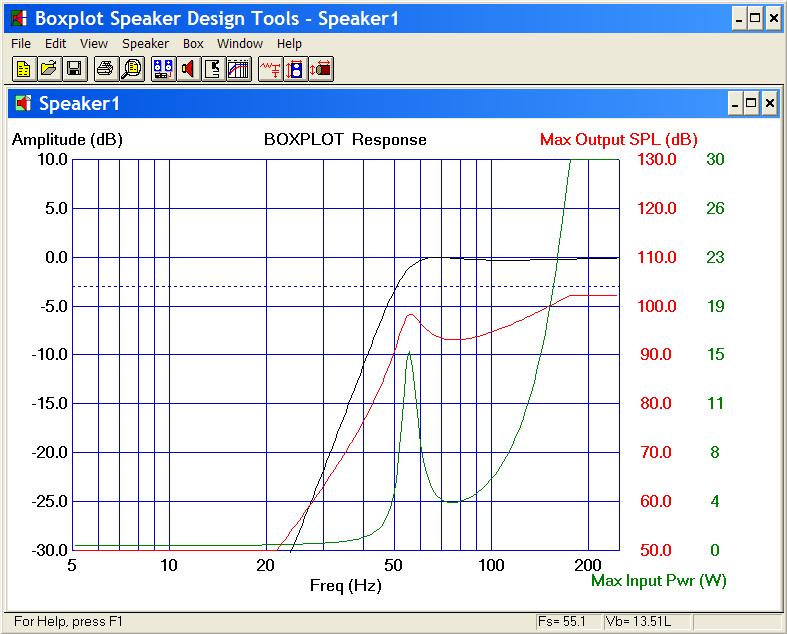Screen dimensions: 787x634
Task: Click the 'Freq (Hz)' axis label
Action: 346,585
